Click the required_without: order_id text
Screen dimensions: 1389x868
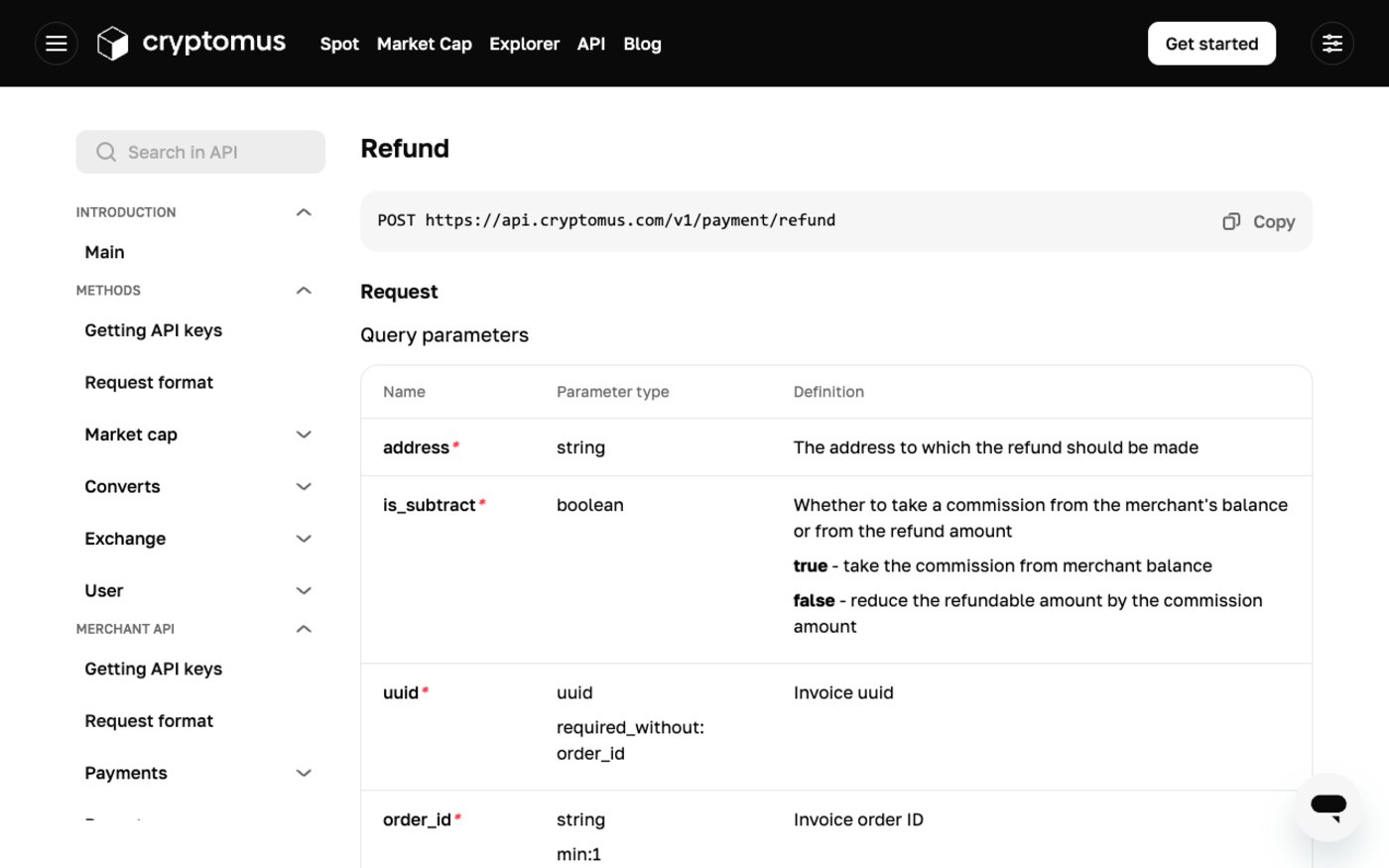point(630,740)
